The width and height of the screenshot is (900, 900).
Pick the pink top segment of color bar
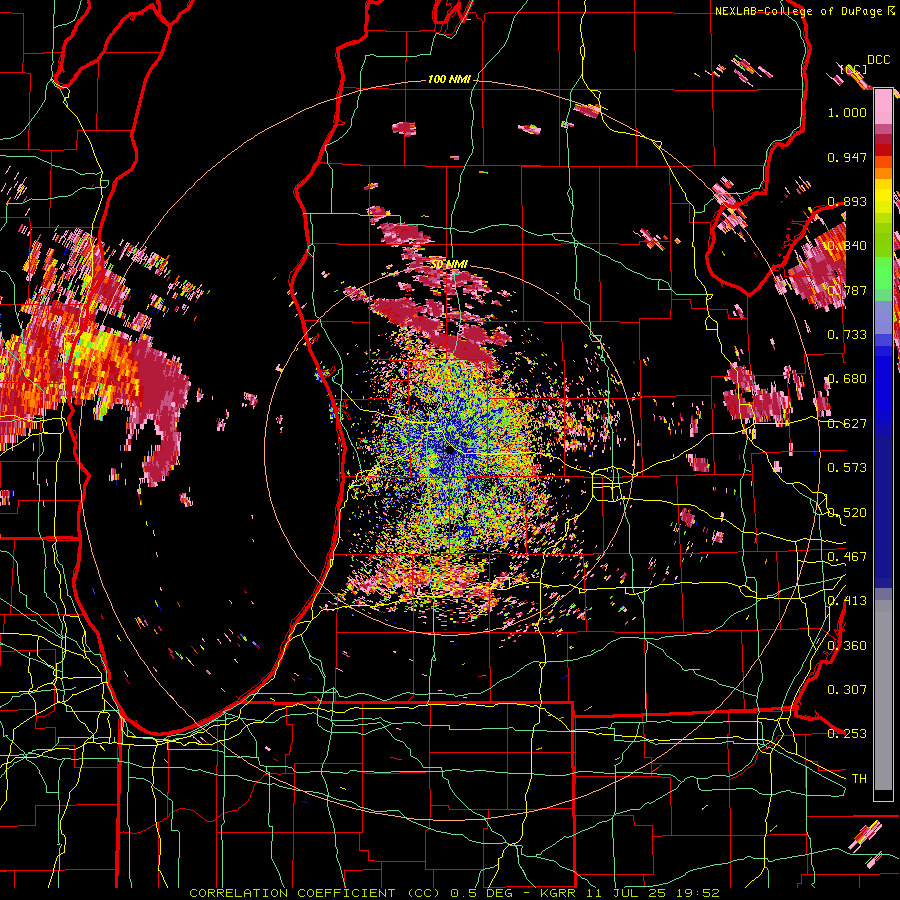883,106
